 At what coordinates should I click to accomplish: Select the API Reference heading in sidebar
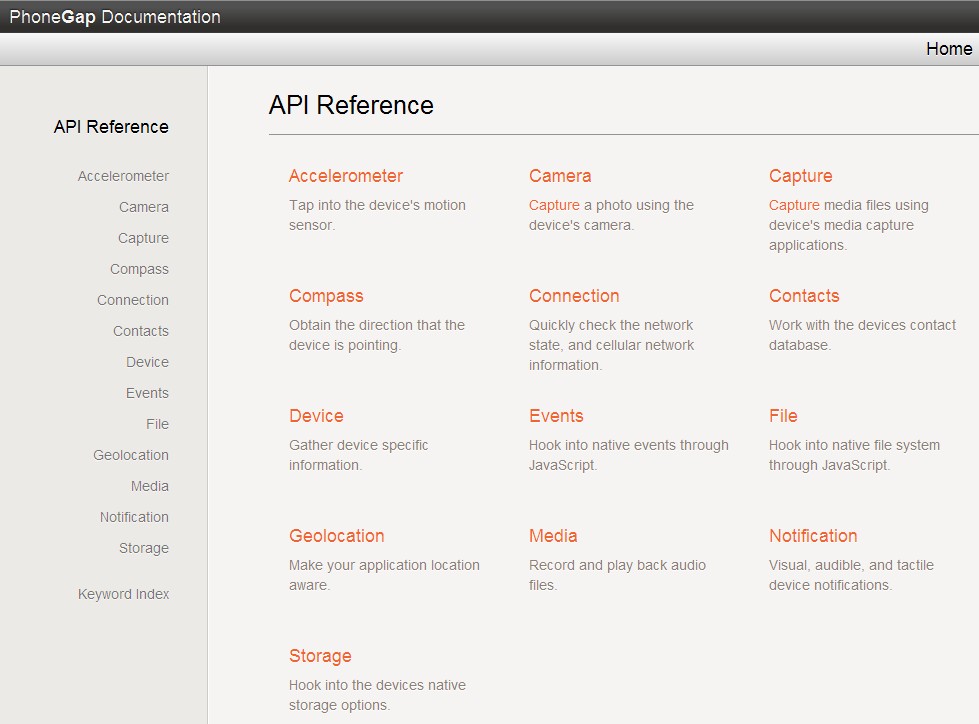coord(111,127)
